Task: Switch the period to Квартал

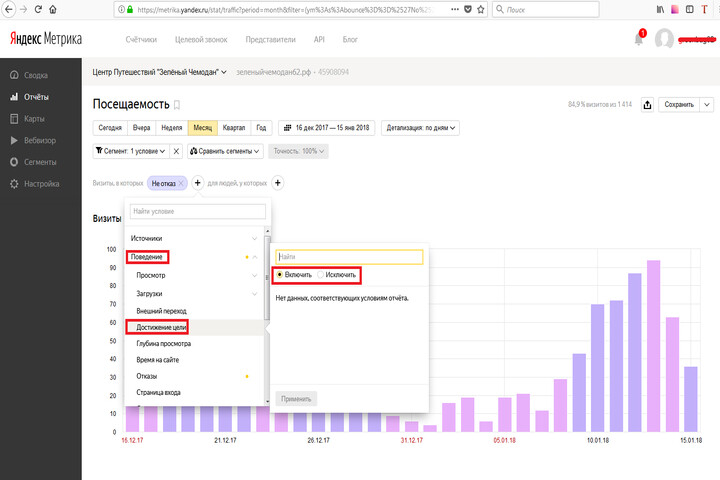Action: click(234, 128)
